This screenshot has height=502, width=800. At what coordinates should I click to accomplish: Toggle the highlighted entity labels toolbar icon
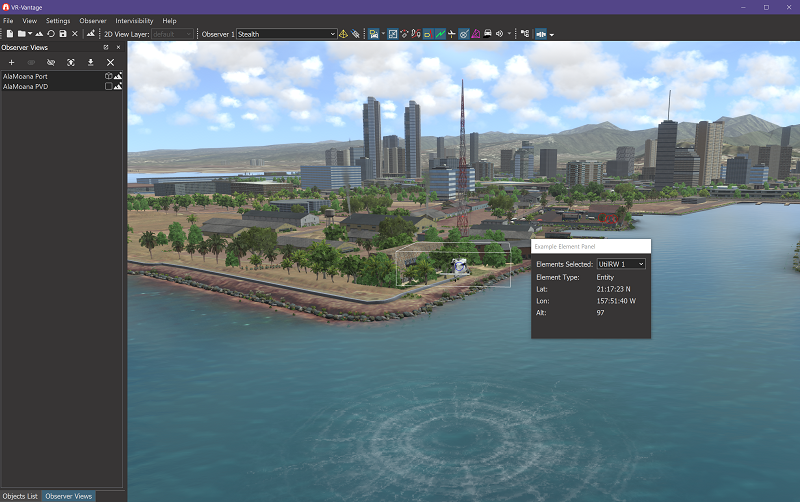pos(373,34)
